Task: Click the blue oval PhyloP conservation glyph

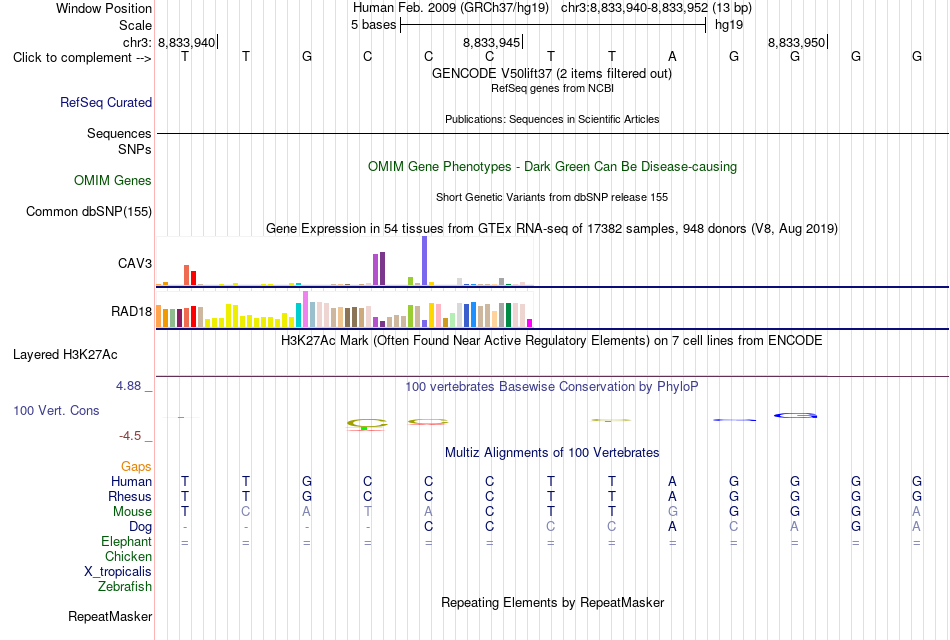Action: pyautogui.click(x=796, y=415)
